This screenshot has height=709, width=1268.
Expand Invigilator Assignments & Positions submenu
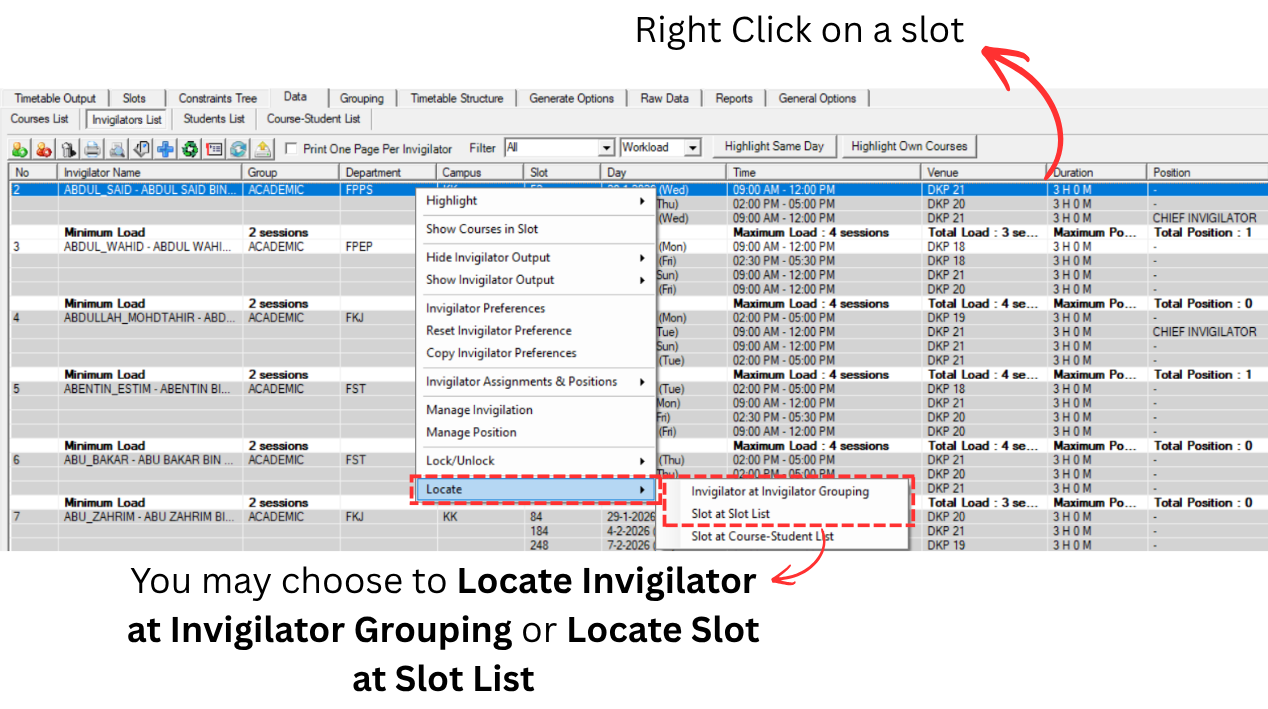(535, 382)
